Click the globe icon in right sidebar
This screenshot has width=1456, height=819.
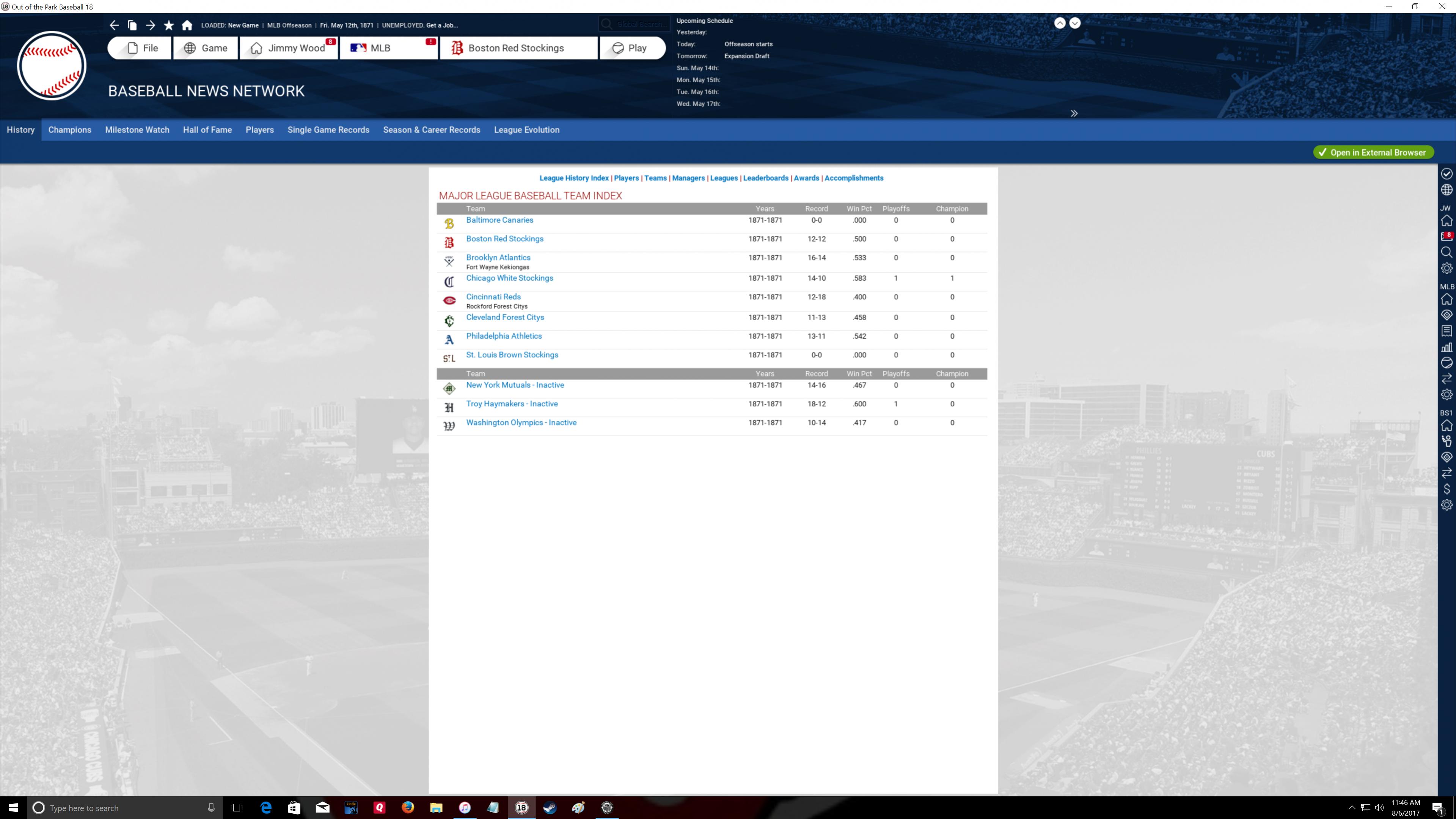1447,190
